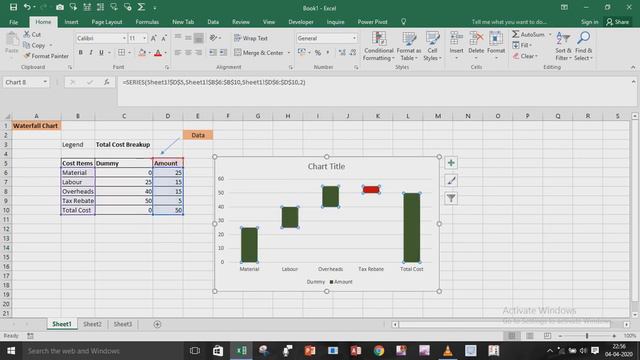
Task: Open Chrome from the taskbar
Action: [379, 351]
